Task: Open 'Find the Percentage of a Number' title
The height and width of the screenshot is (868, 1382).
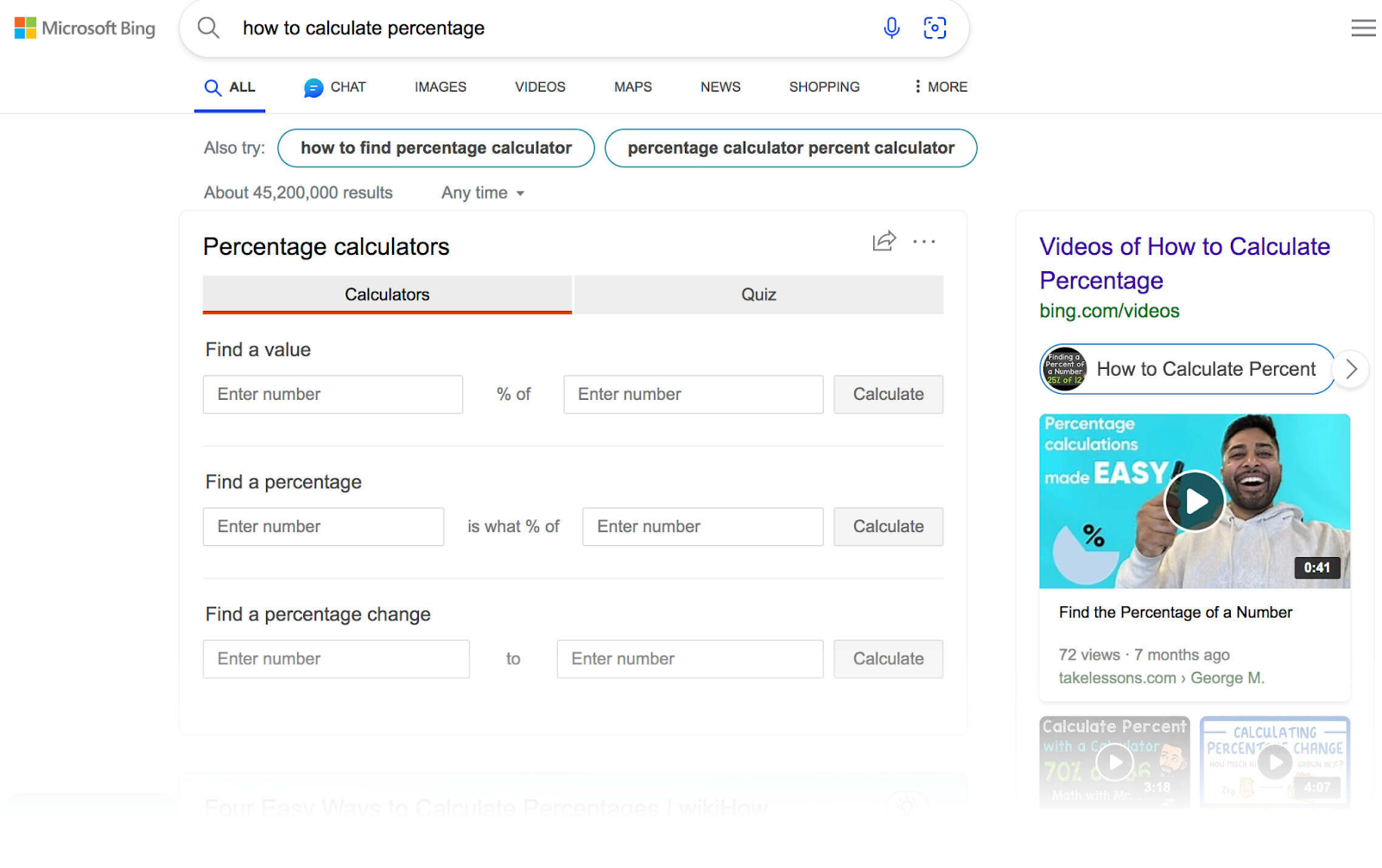Action: [1176, 612]
